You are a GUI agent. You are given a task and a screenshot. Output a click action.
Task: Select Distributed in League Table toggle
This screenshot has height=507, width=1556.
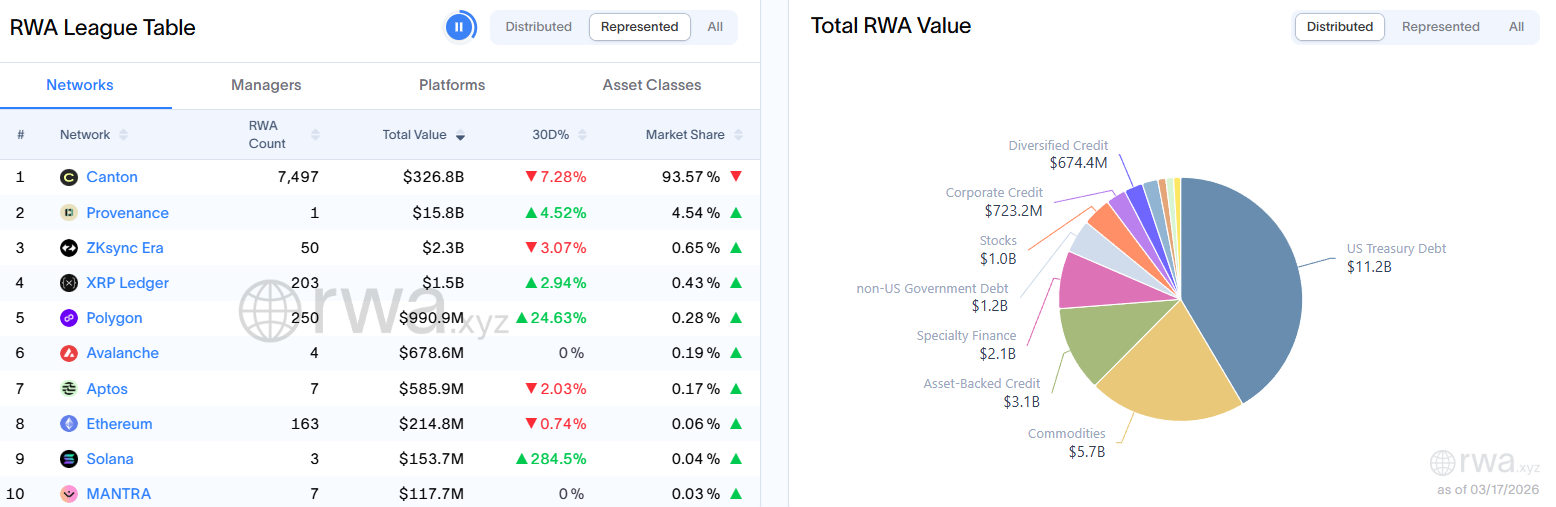click(x=539, y=27)
